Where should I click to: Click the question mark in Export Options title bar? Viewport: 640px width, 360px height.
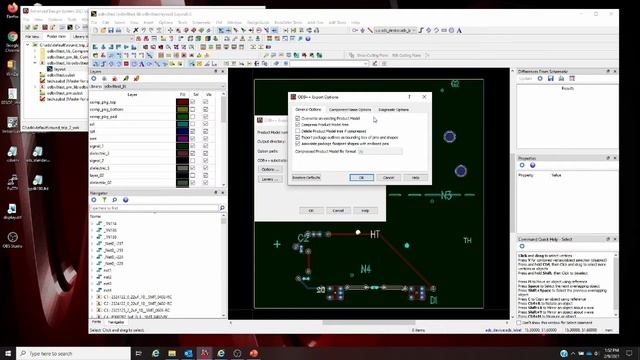point(409,97)
